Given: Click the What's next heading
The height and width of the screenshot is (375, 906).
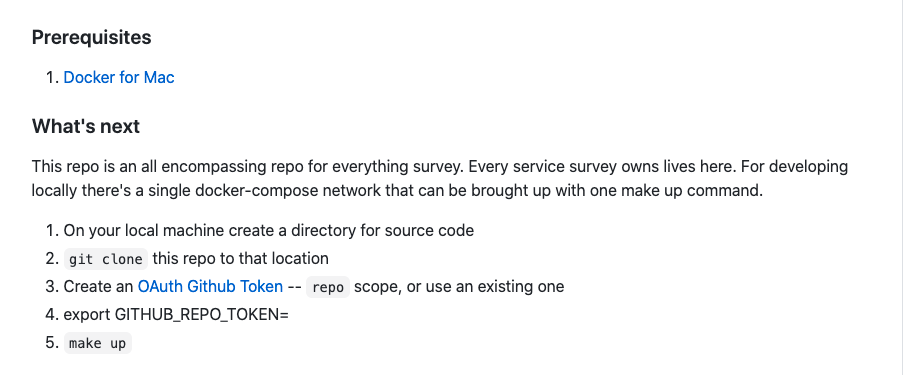Looking at the screenshot, I should point(86,126).
